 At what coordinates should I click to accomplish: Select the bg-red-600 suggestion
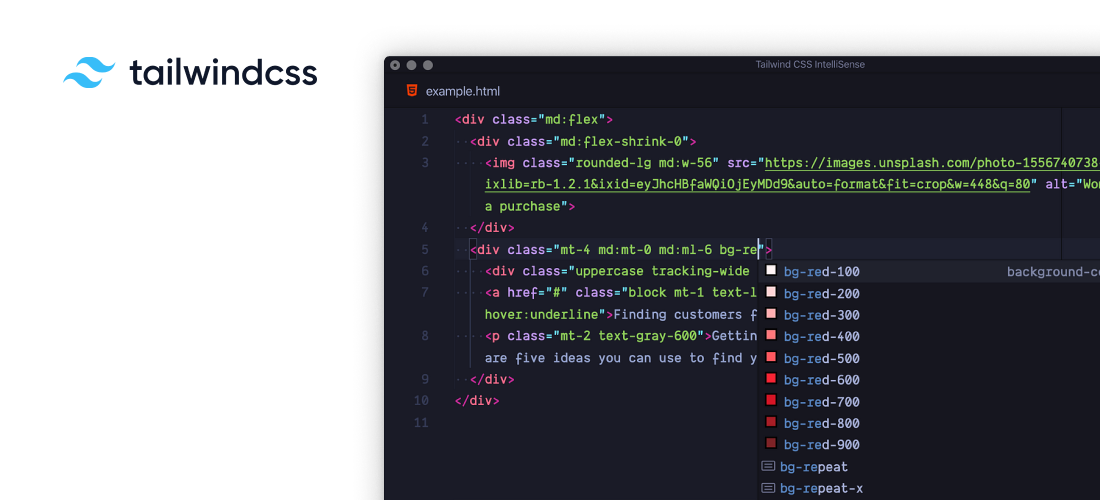point(929,380)
